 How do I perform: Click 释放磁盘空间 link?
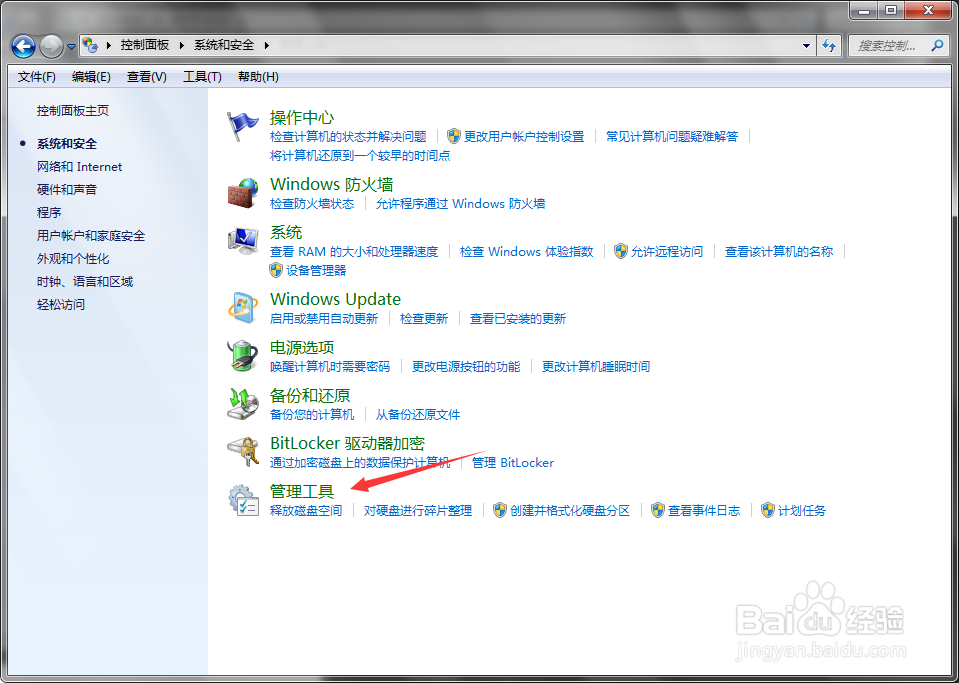click(306, 510)
